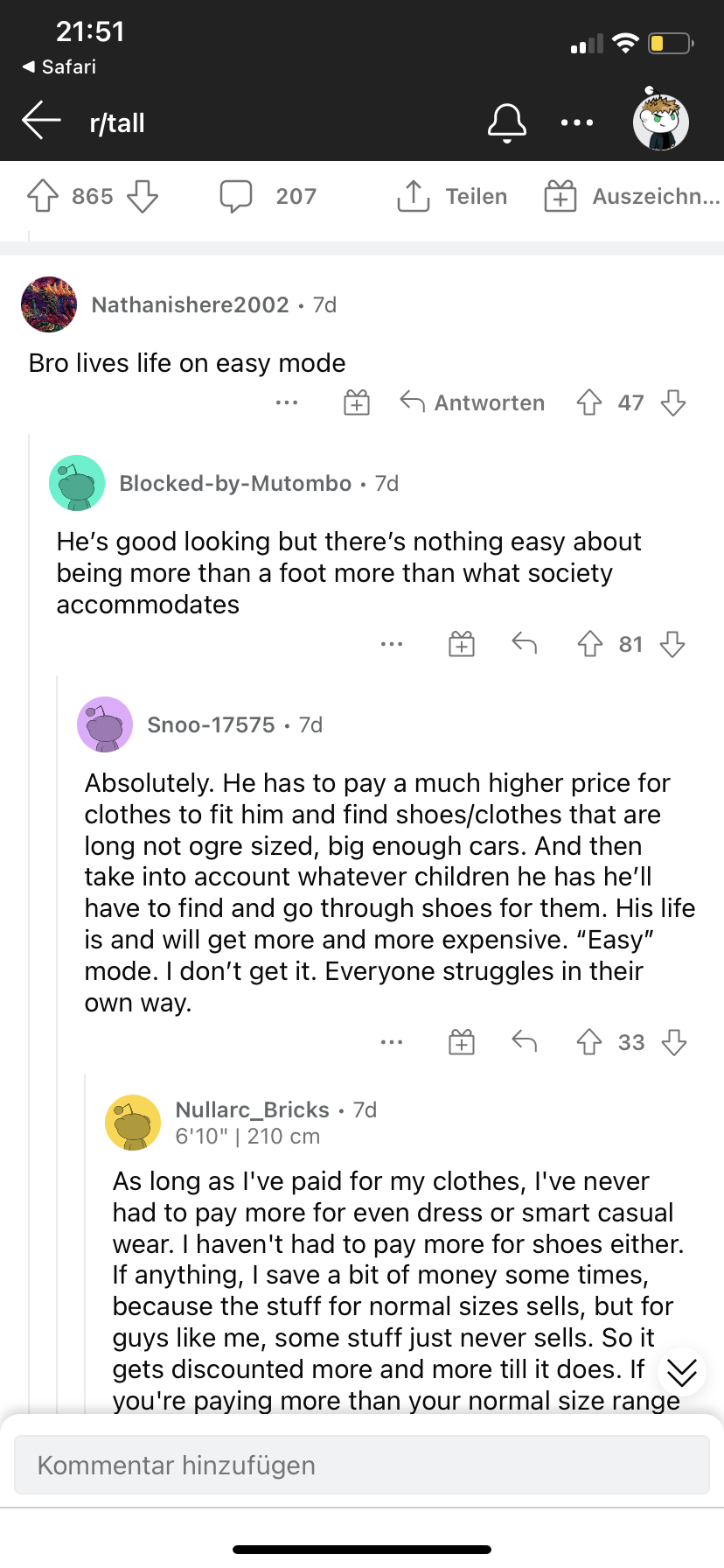Give an award to Blocked-by-Mutombo's comment

[462, 644]
